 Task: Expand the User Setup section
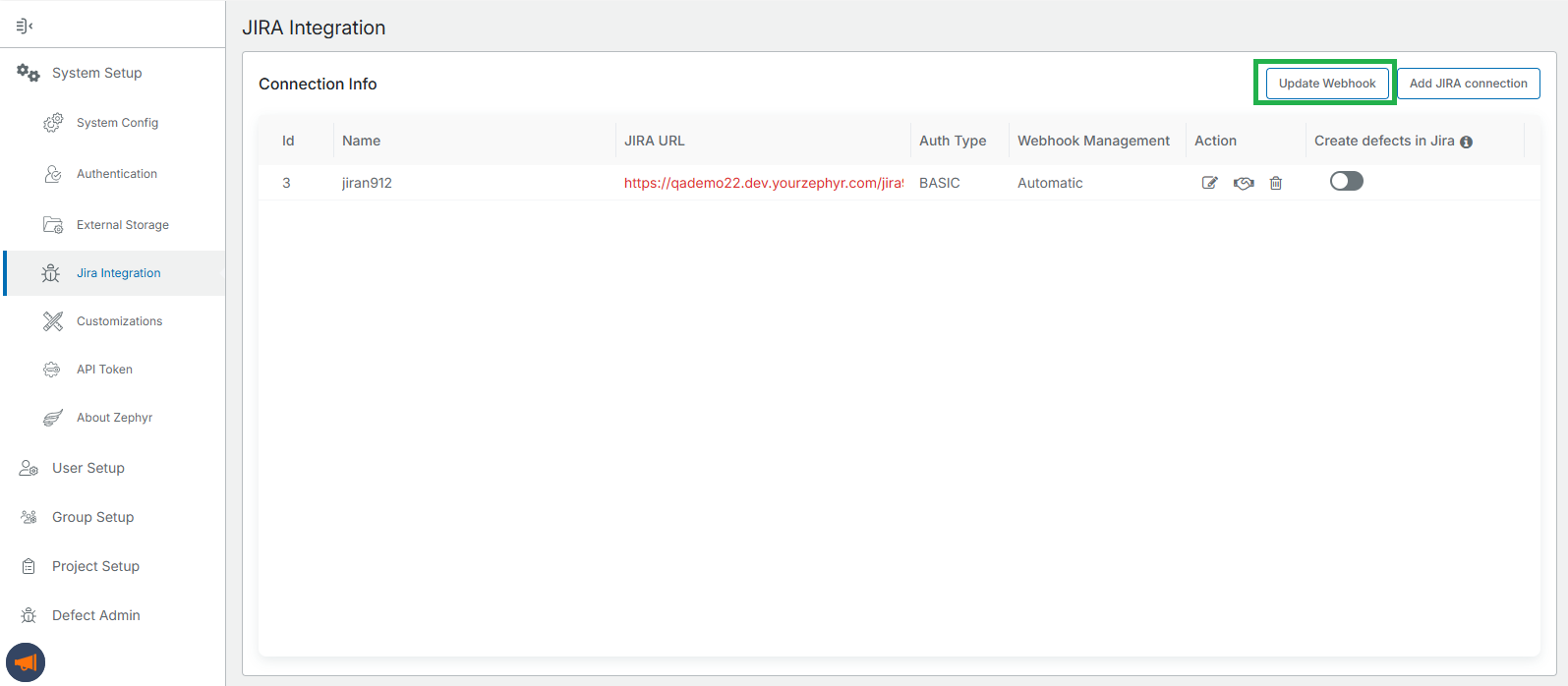tap(87, 468)
